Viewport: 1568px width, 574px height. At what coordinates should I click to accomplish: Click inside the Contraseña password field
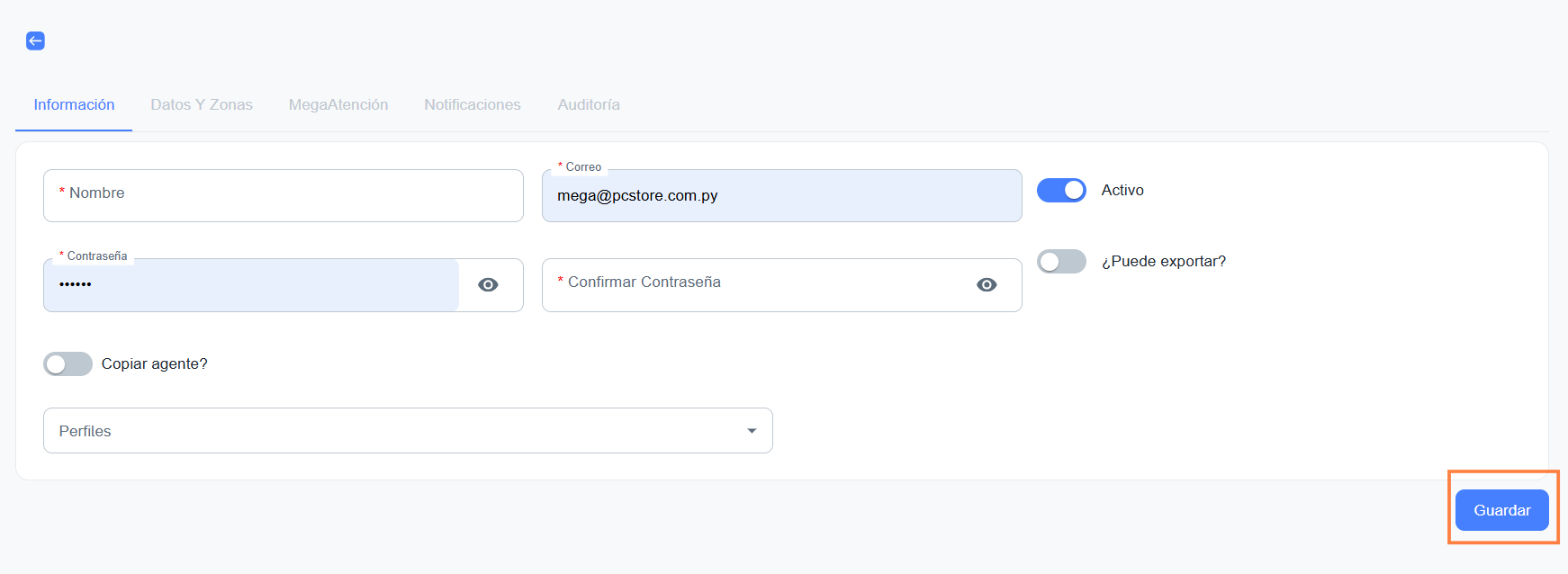point(252,285)
